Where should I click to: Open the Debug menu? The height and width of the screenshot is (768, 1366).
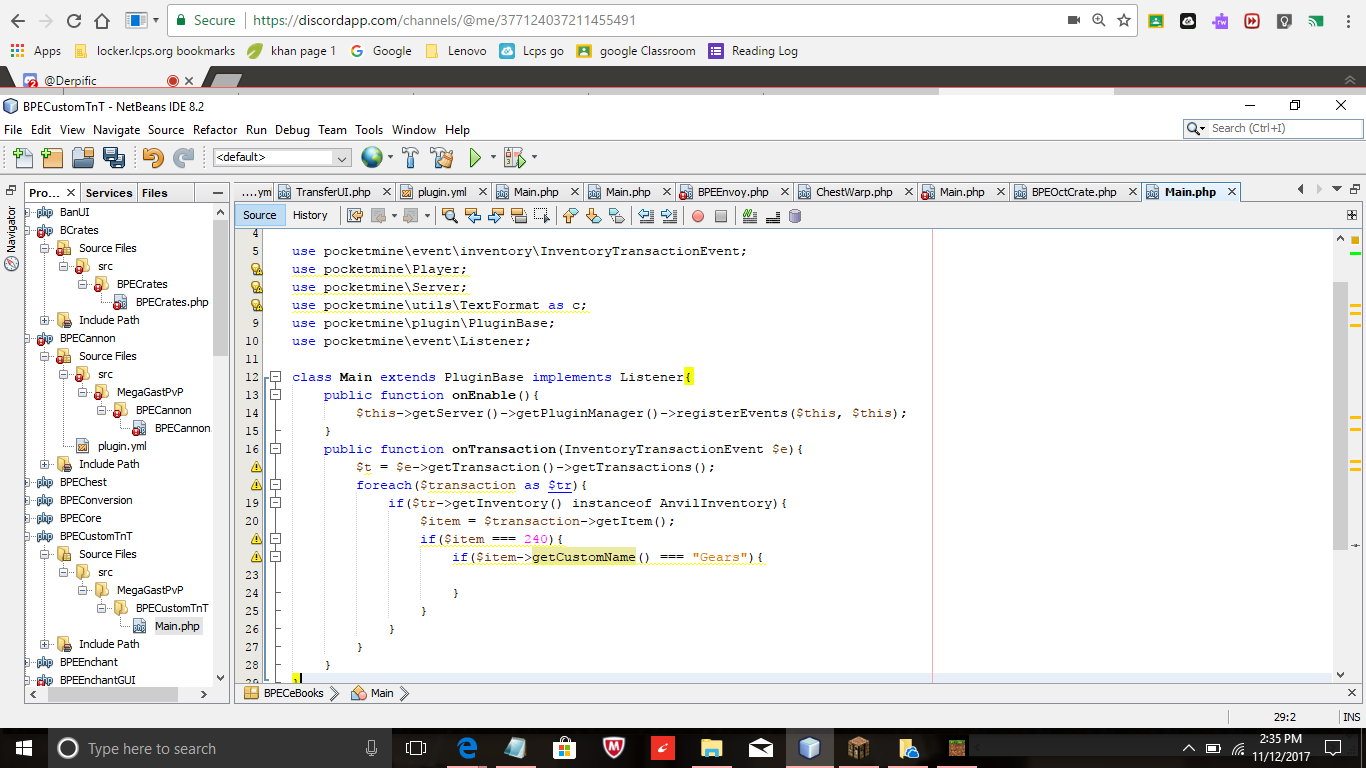coord(292,130)
